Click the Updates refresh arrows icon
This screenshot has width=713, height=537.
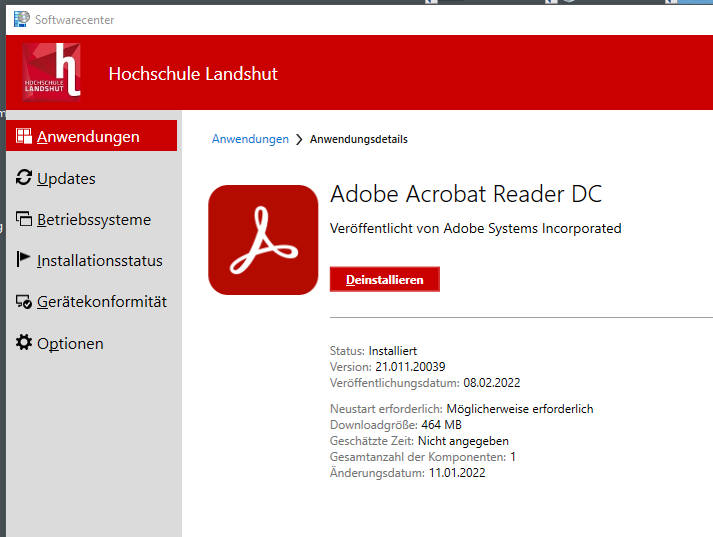[x=24, y=178]
